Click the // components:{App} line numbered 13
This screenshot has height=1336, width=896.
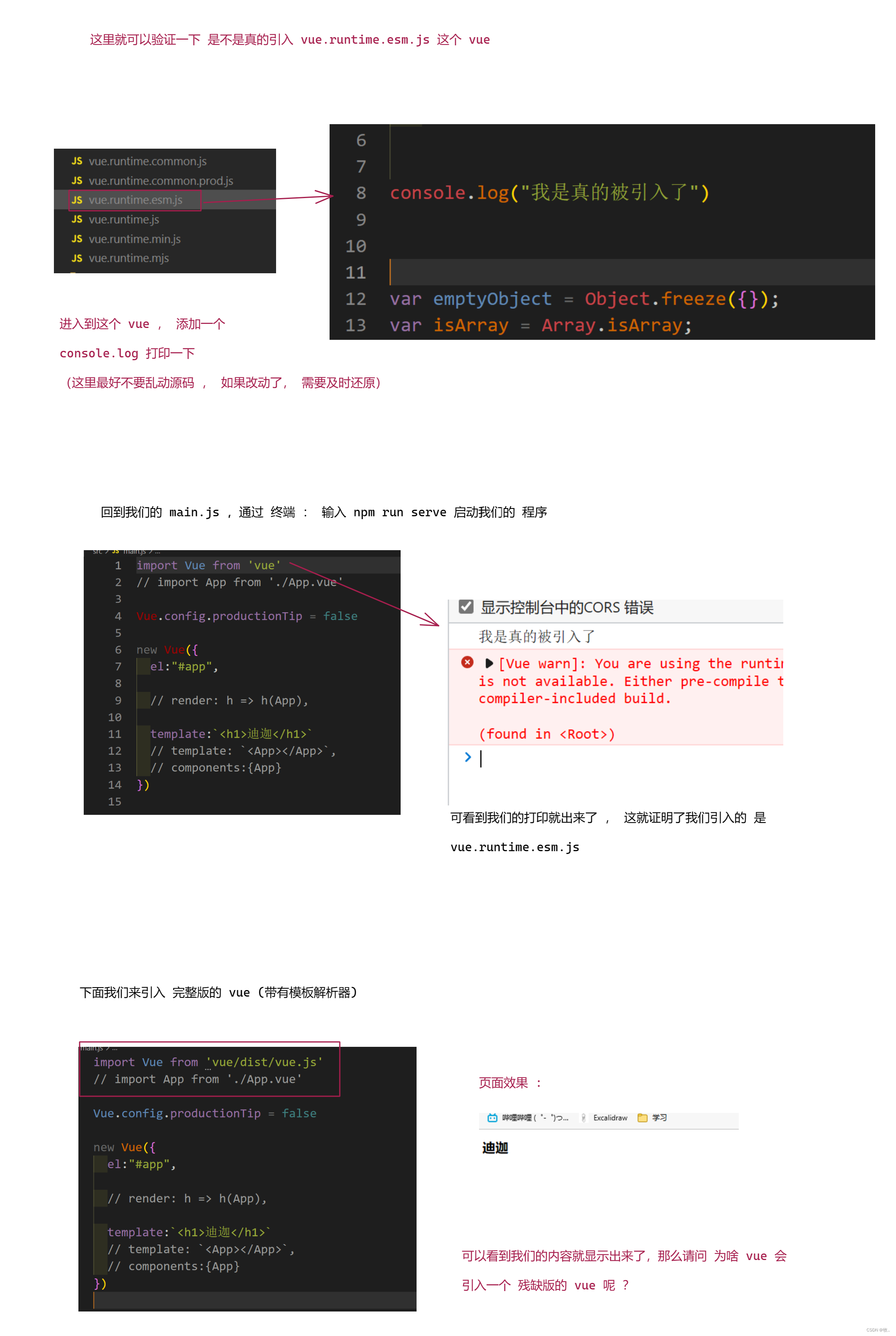click(216, 768)
